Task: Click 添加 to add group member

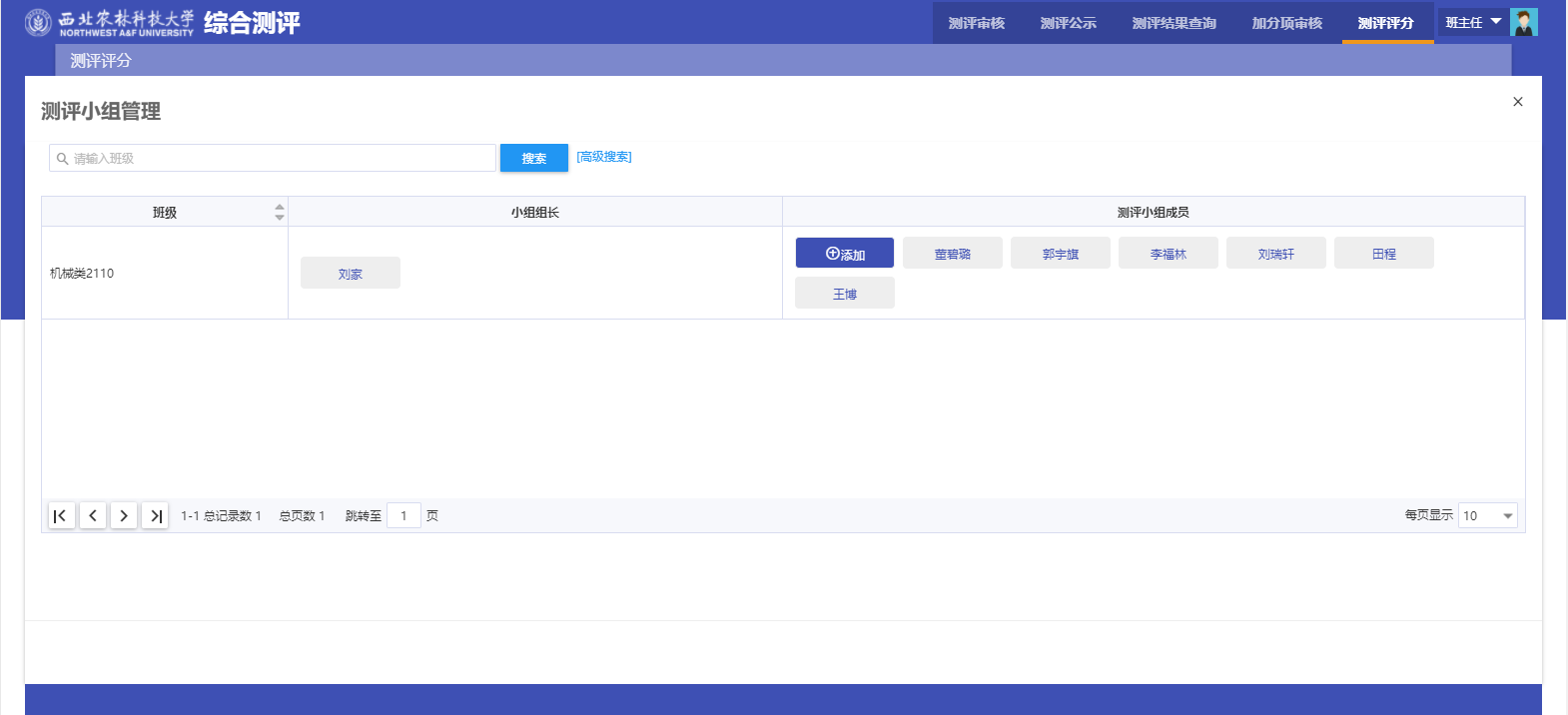Action: tap(844, 254)
